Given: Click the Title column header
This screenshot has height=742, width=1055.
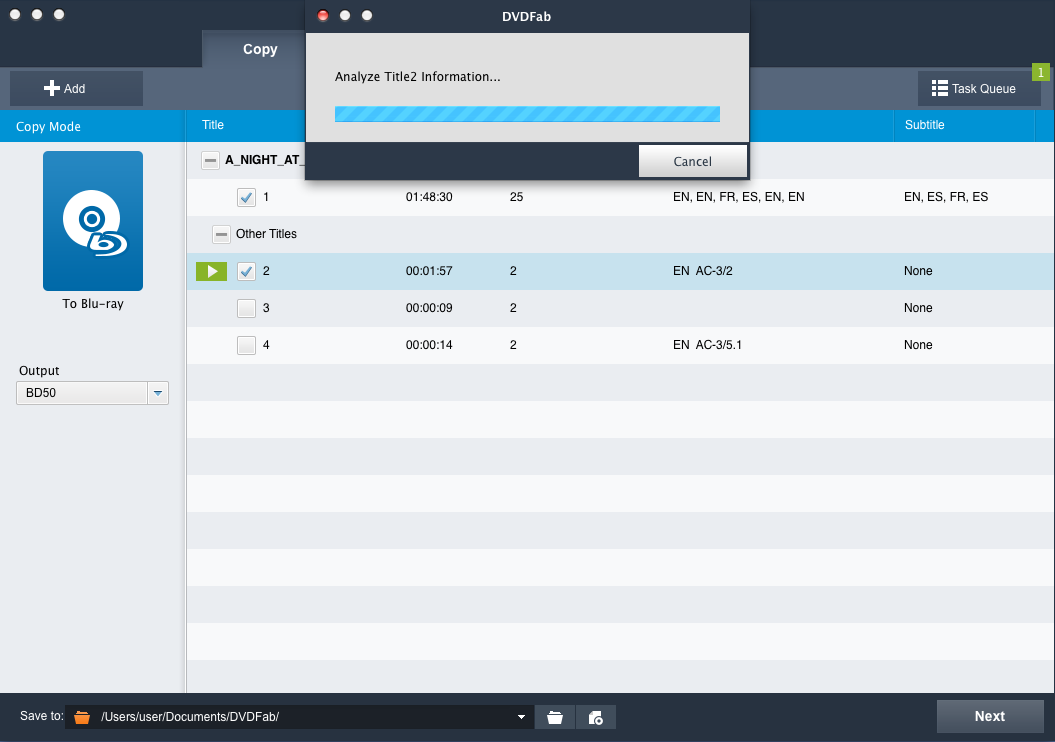Looking at the screenshot, I should (x=213, y=125).
